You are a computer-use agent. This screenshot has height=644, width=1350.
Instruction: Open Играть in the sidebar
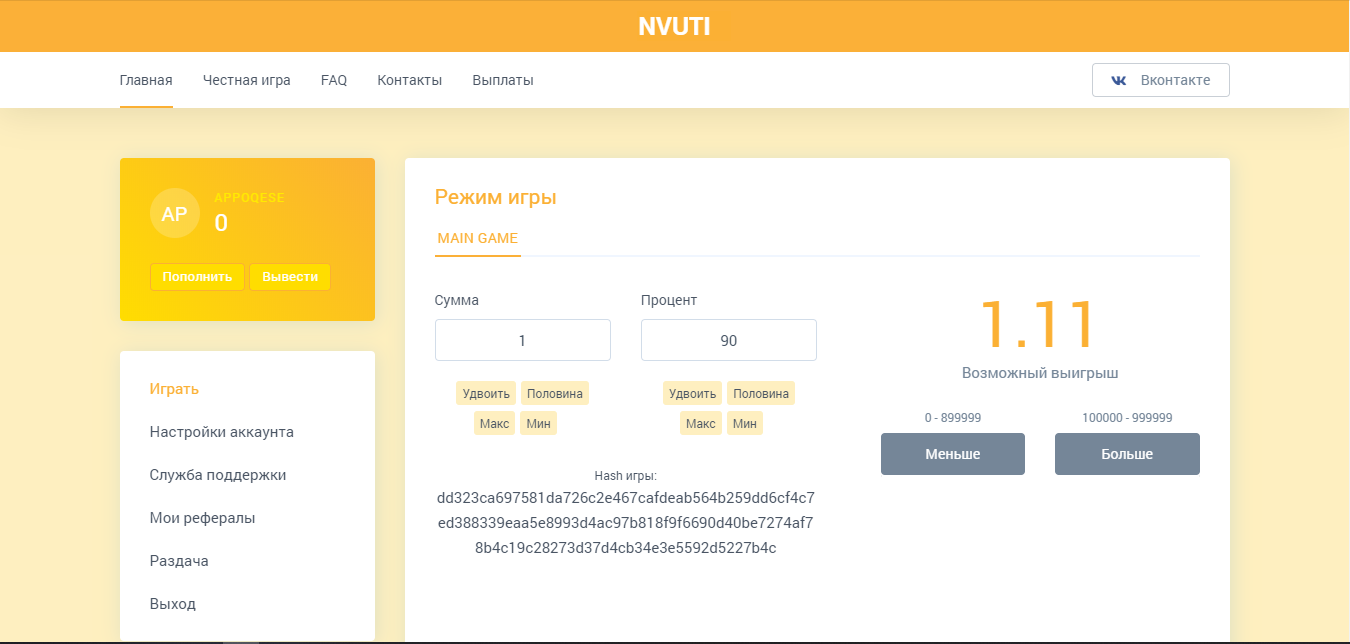[x=175, y=389]
